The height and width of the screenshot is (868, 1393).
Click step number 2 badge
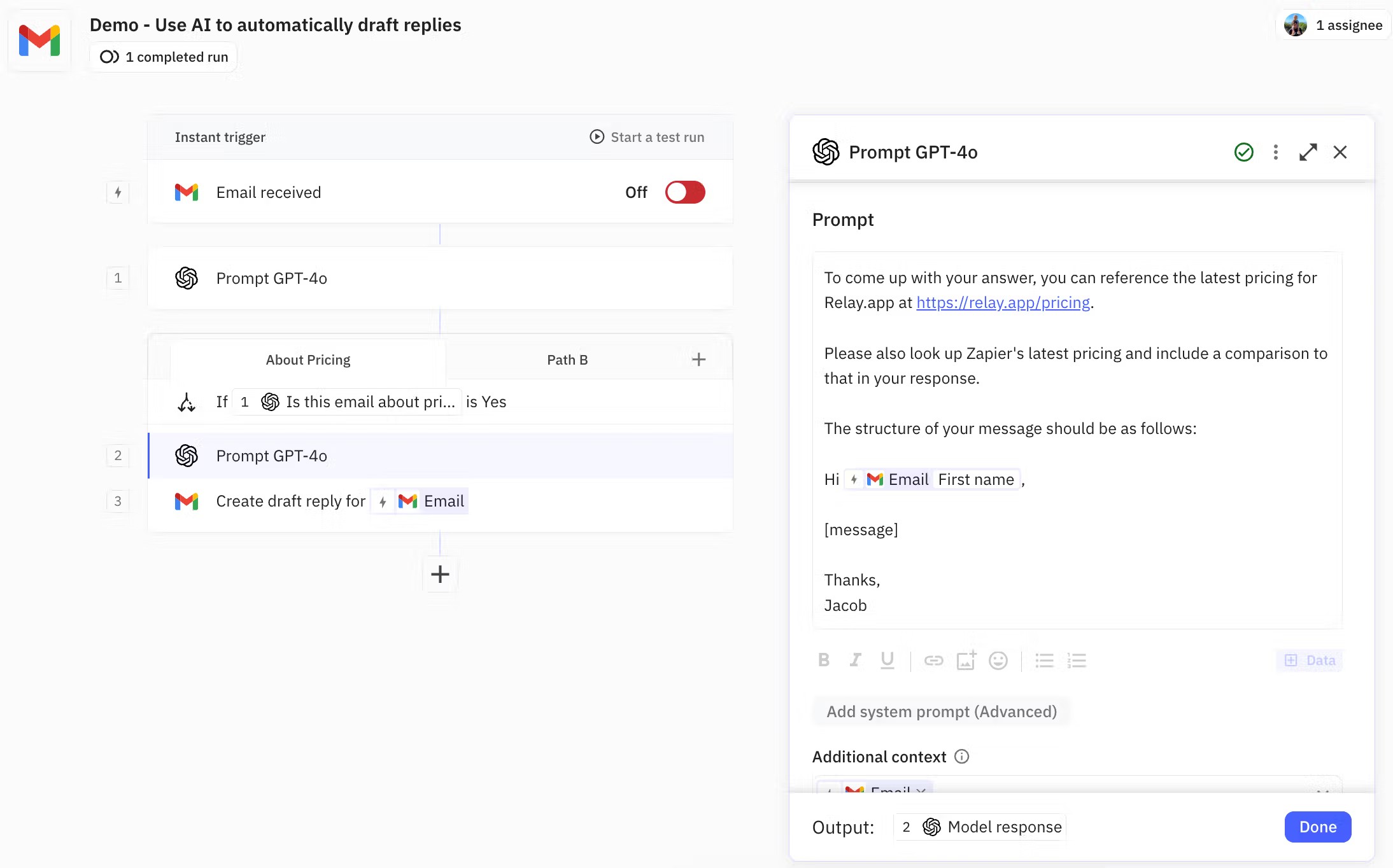pyautogui.click(x=118, y=456)
